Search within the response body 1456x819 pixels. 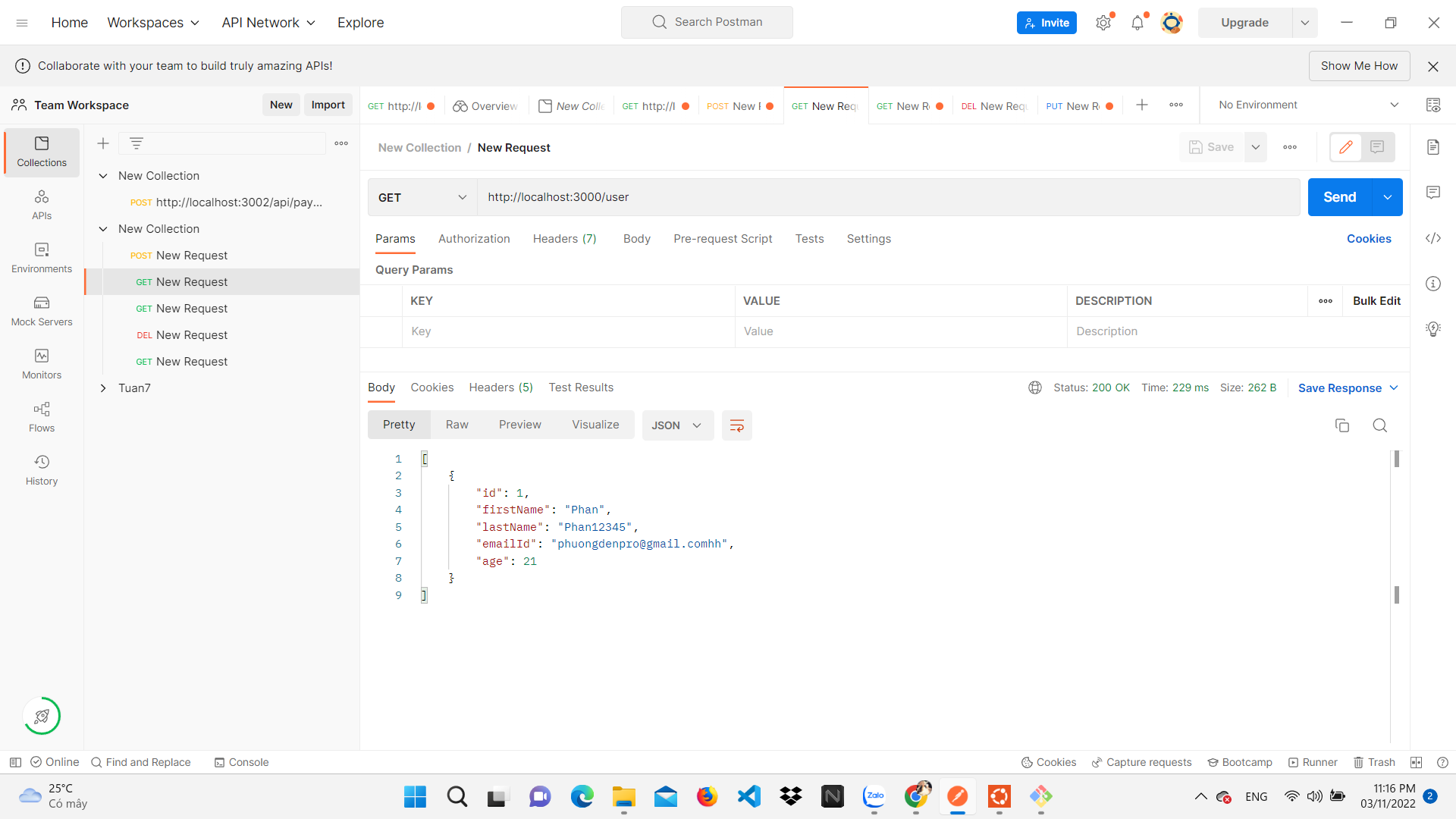(x=1380, y=425)
